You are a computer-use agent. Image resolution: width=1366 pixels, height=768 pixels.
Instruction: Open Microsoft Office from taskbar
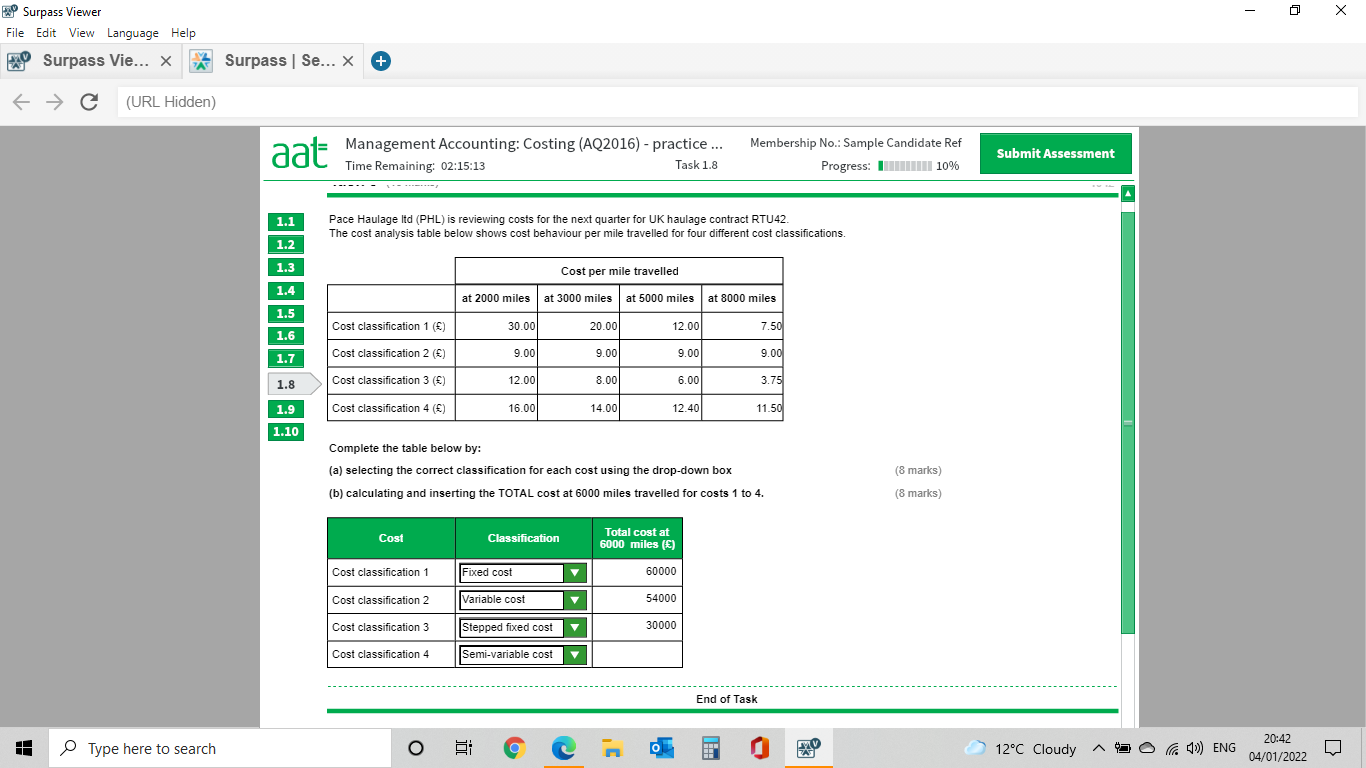759,748
